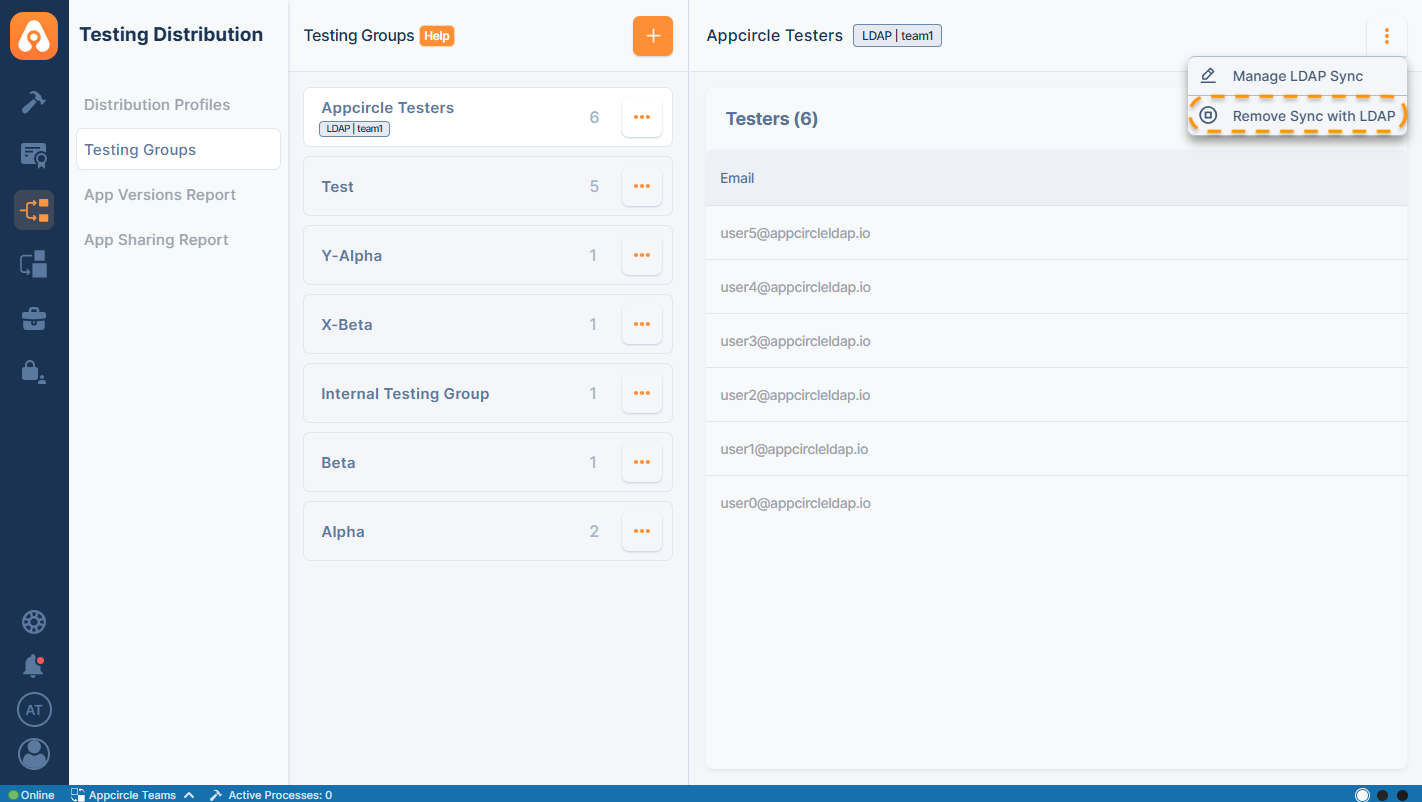Open the lock and user sidebar icon
Screen dimensions: 1422x802
(34, 372)
